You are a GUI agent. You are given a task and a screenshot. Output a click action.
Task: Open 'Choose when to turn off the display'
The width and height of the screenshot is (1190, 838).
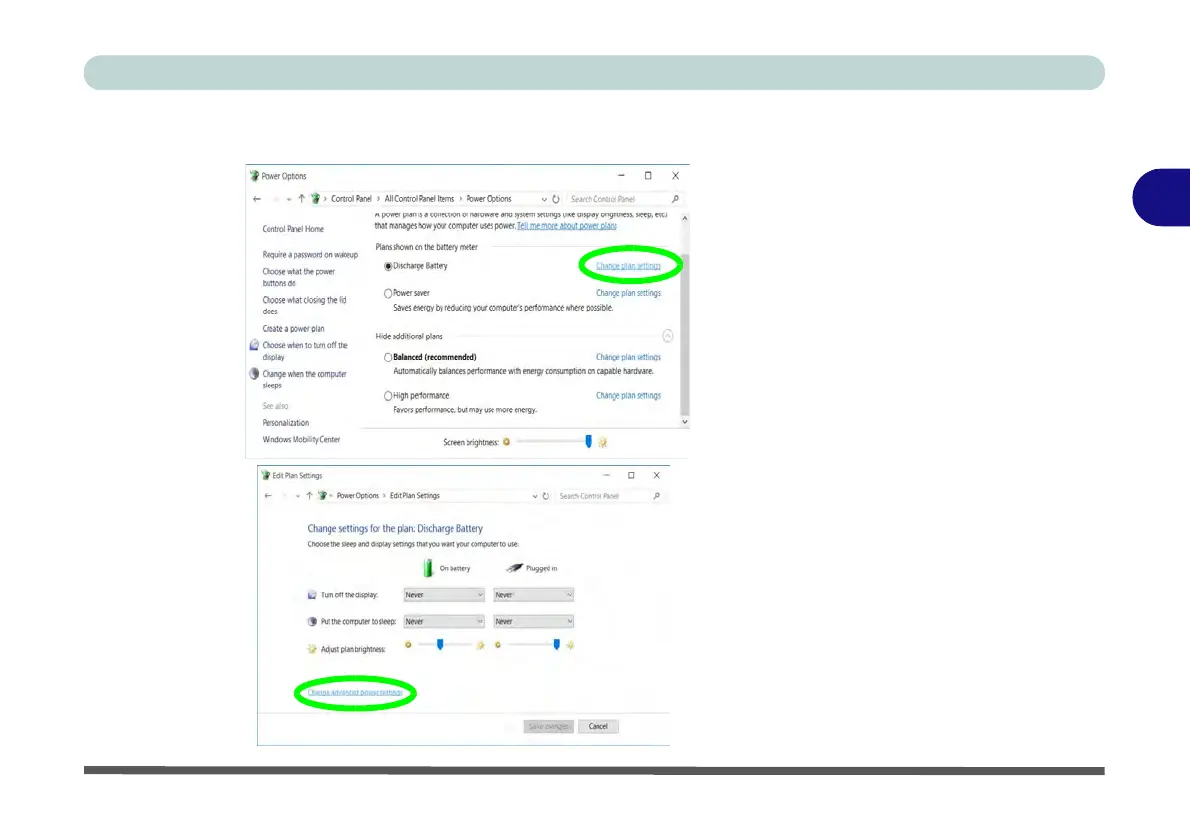coord(305,351)
